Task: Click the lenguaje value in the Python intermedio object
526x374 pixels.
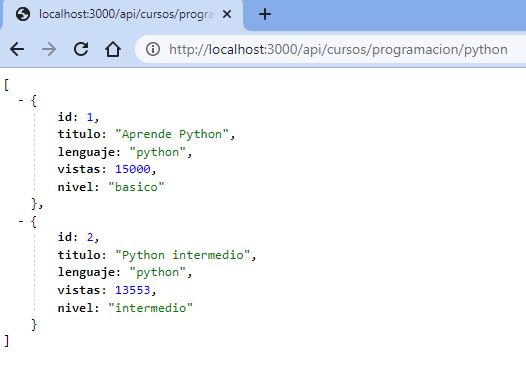Action: [158, 272]
